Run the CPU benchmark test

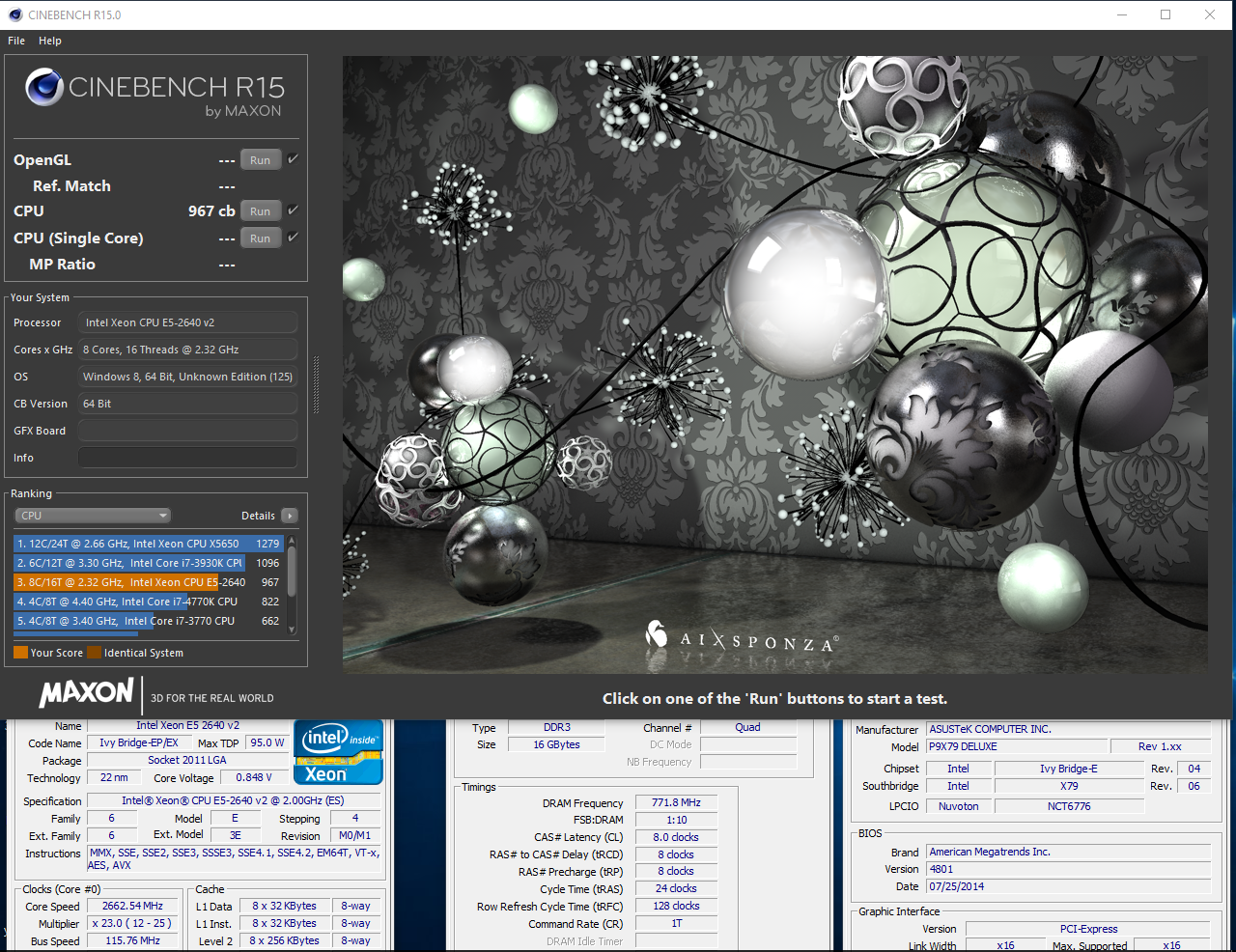click(261, 211)
